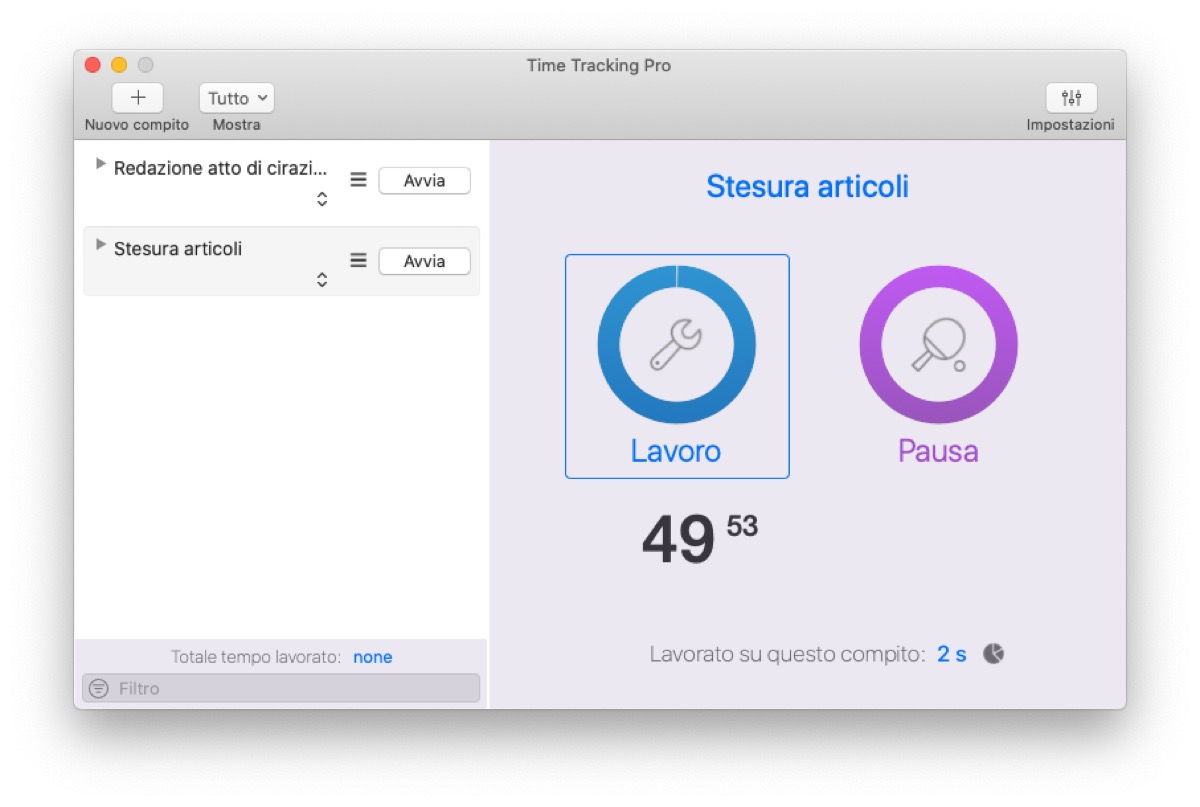
Task: Expand the Redazione atto di cirazi task
Action: click(x=99, y=164)
